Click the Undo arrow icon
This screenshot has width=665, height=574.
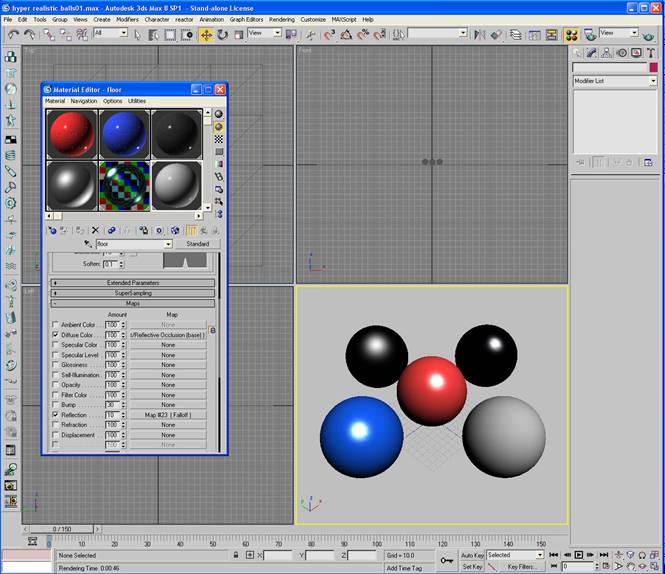pyautogui.click(x=13, y=34)
